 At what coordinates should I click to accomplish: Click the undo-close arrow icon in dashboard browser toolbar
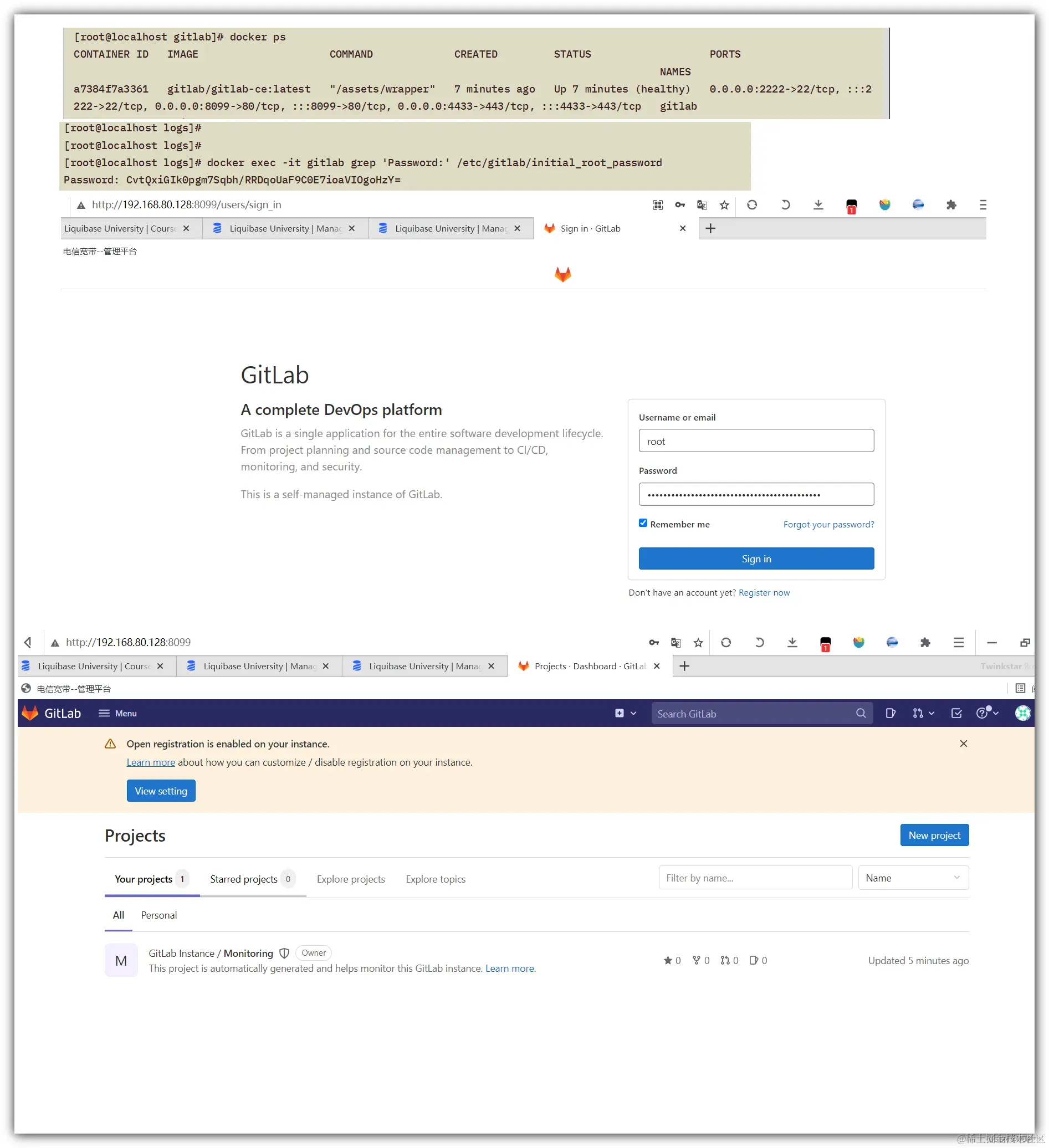[x=759, y=642]
